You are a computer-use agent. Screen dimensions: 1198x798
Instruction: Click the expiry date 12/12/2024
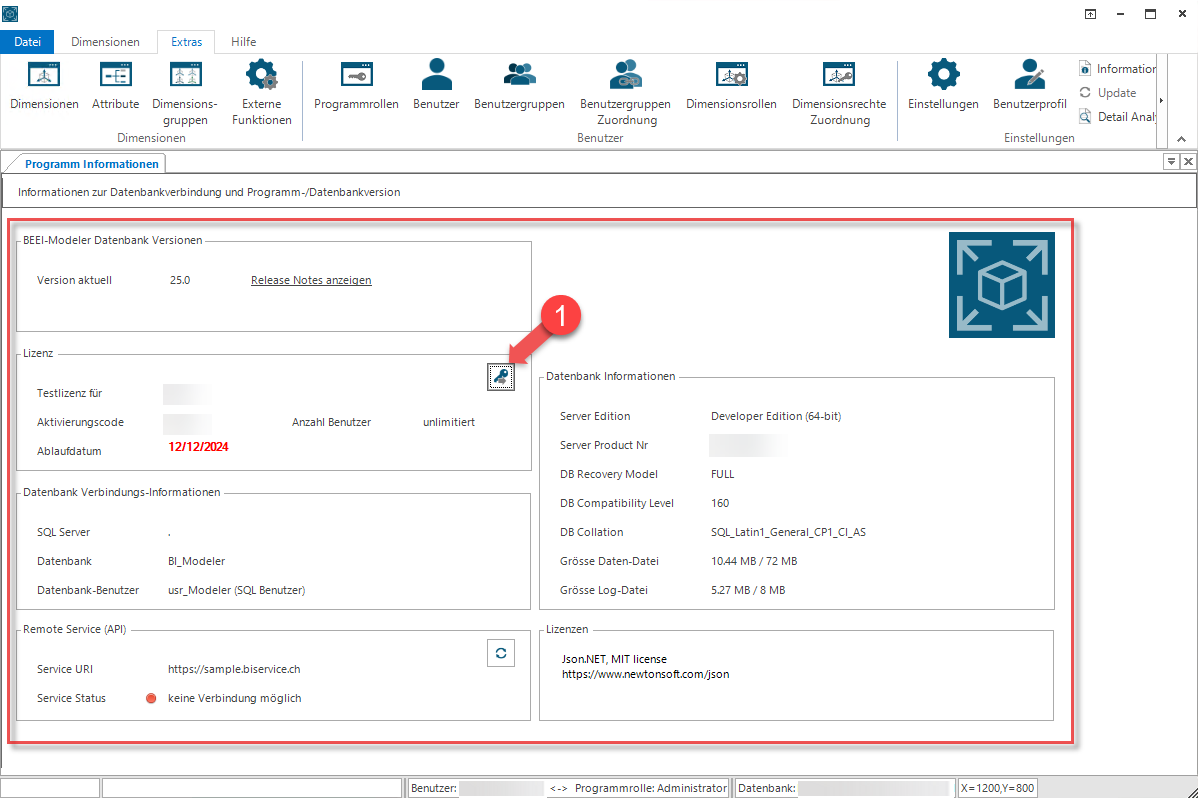coord(199,446)
